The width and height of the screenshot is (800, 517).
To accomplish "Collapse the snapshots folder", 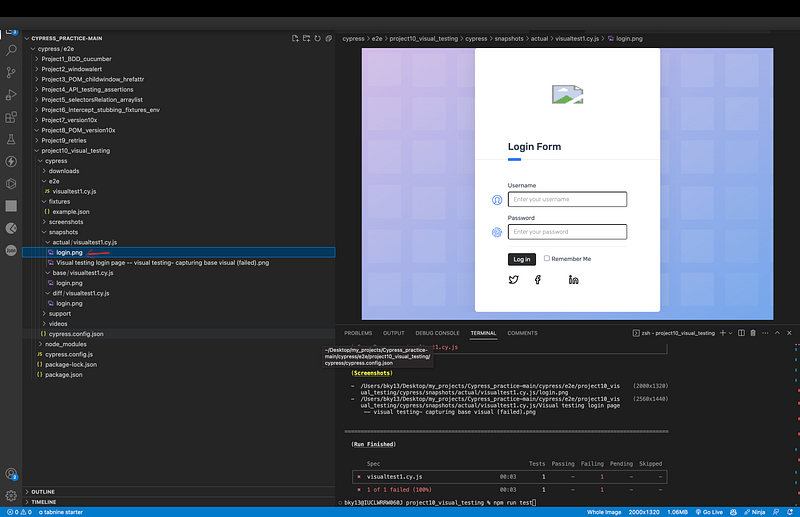I will [x=63, y=232].
